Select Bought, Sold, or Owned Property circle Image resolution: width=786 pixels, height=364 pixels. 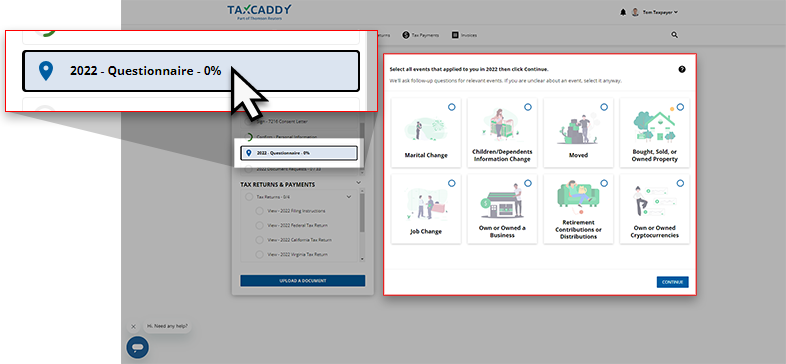tap(680, 107)
